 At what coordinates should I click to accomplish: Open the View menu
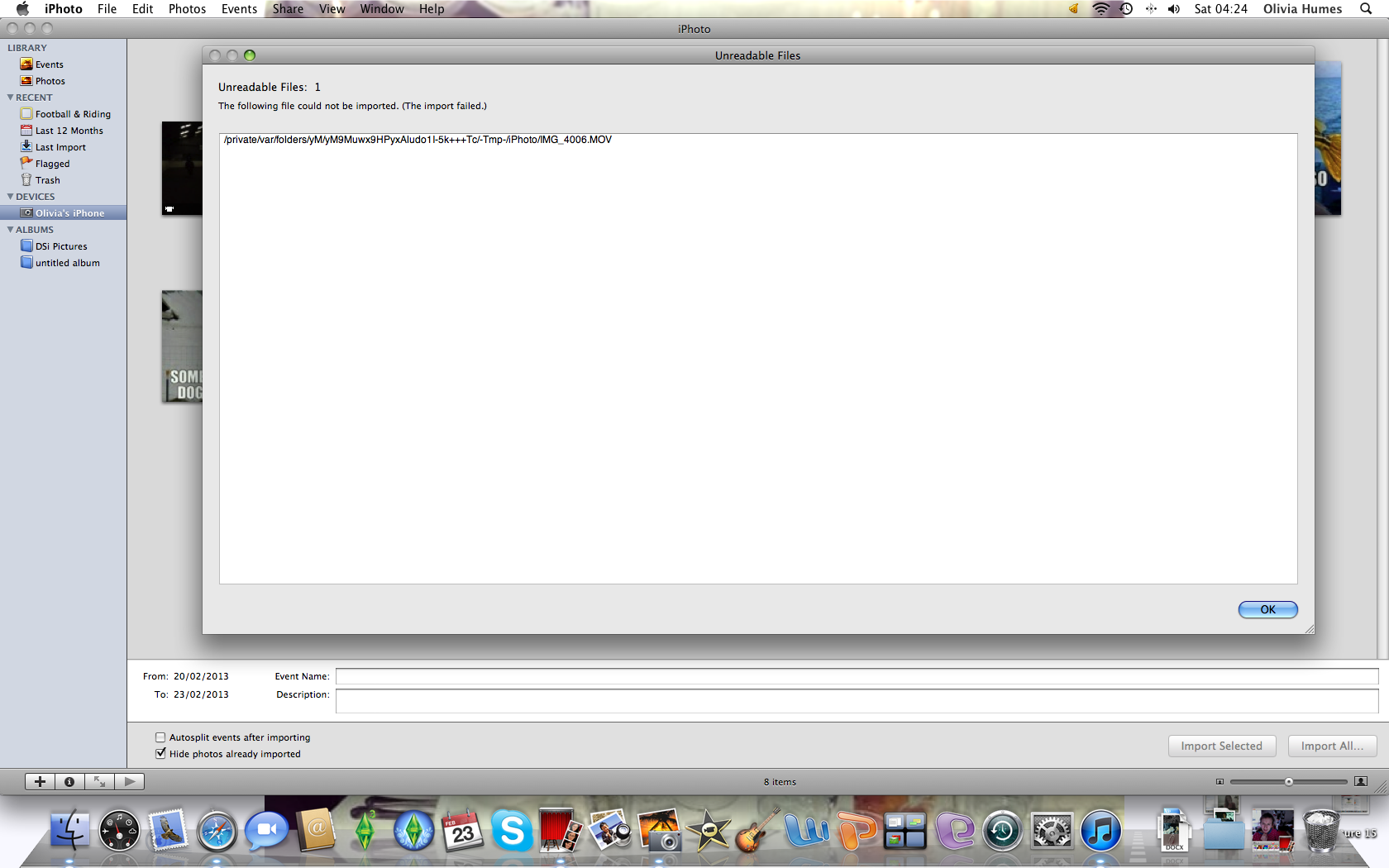pos(332,9)
